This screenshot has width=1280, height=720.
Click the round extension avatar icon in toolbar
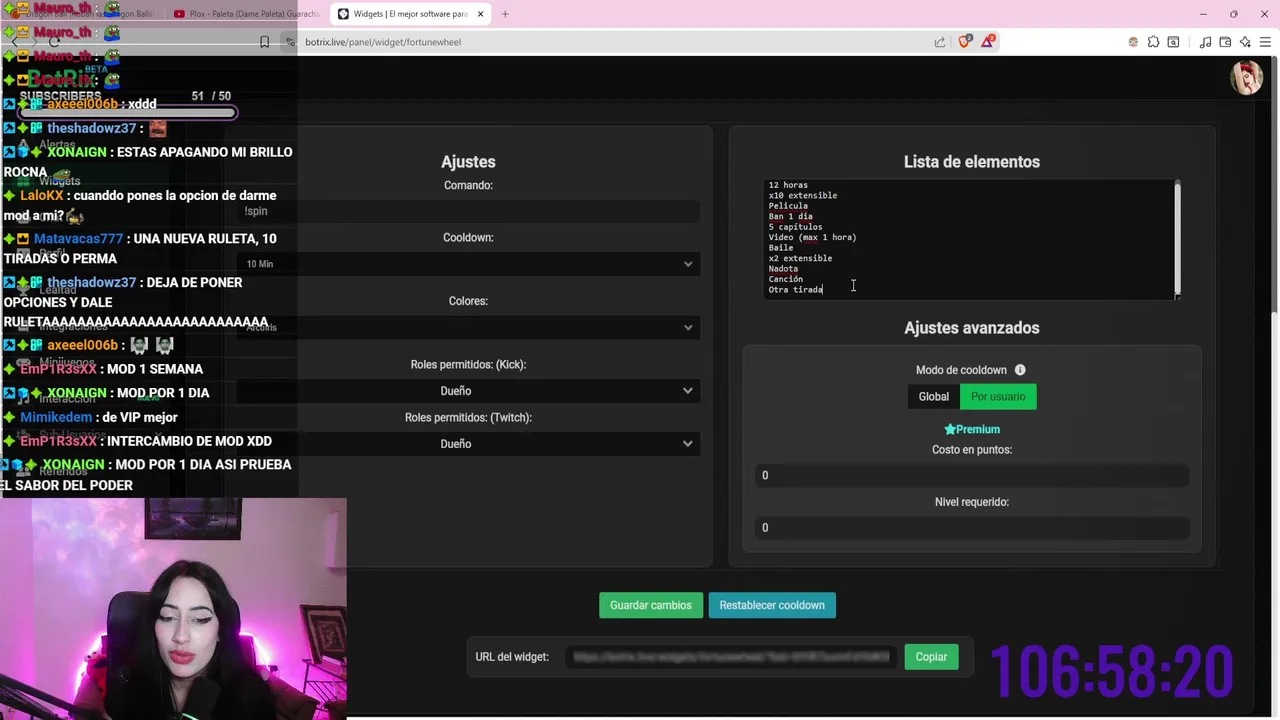pos(1133,42)
